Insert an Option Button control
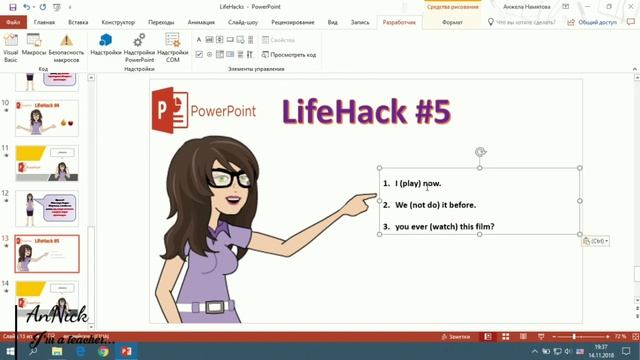 coord(209,54)
